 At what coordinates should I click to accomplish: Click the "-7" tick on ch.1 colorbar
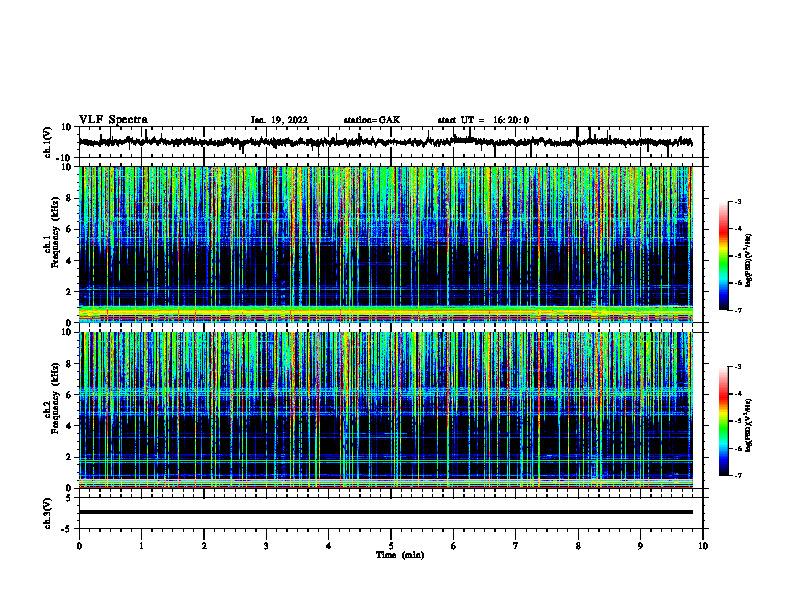click(738, 310)
